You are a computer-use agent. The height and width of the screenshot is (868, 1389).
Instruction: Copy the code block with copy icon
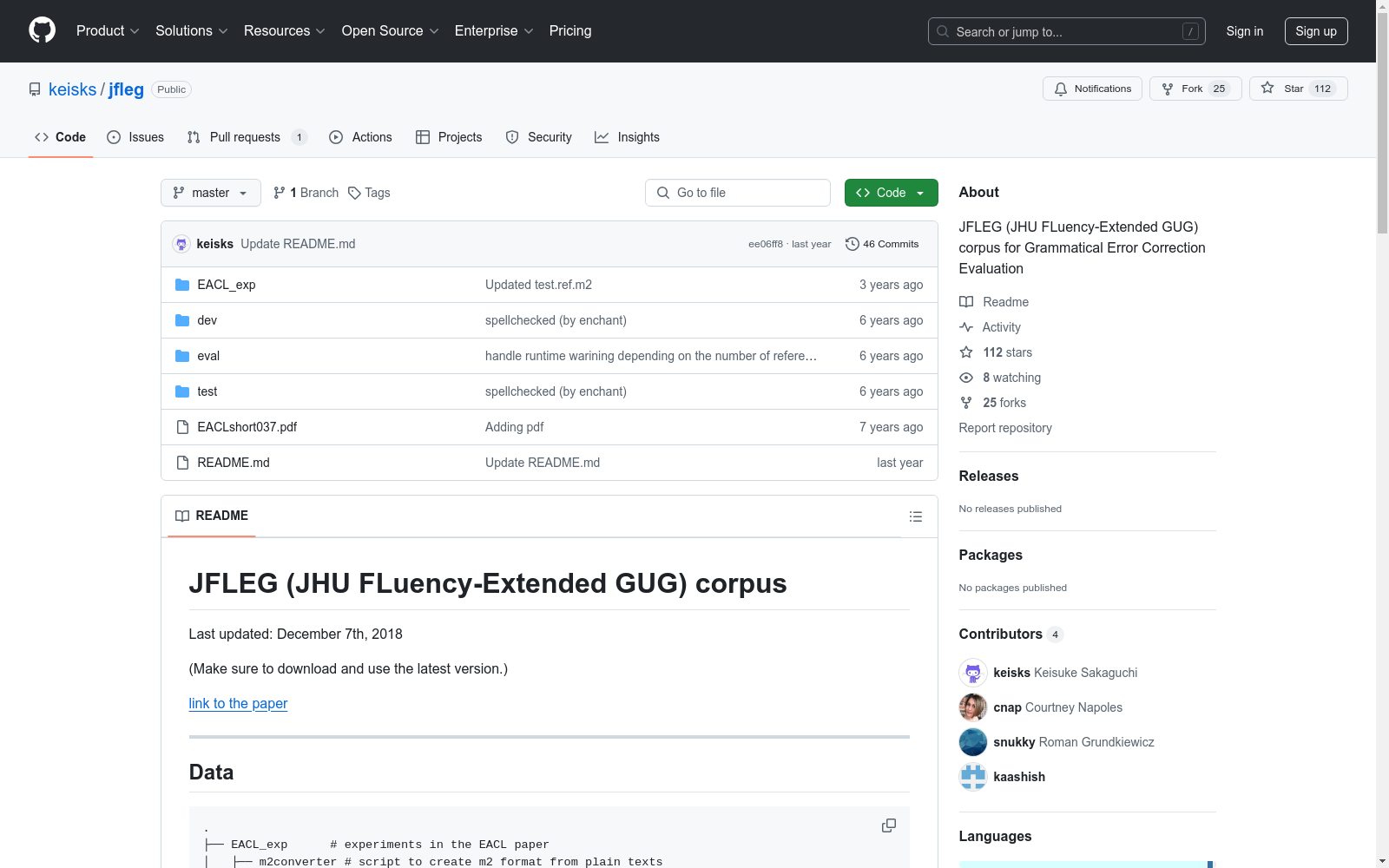coord(889,825)
